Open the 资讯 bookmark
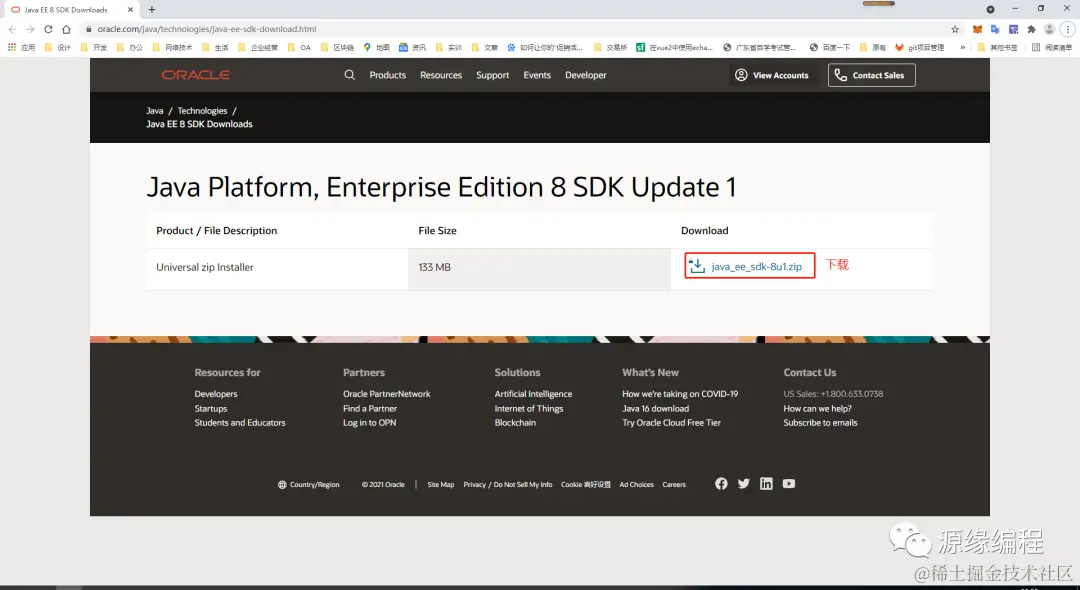Screen dimensions: 1080x590 pyautogui.click(x=413, y=48)
